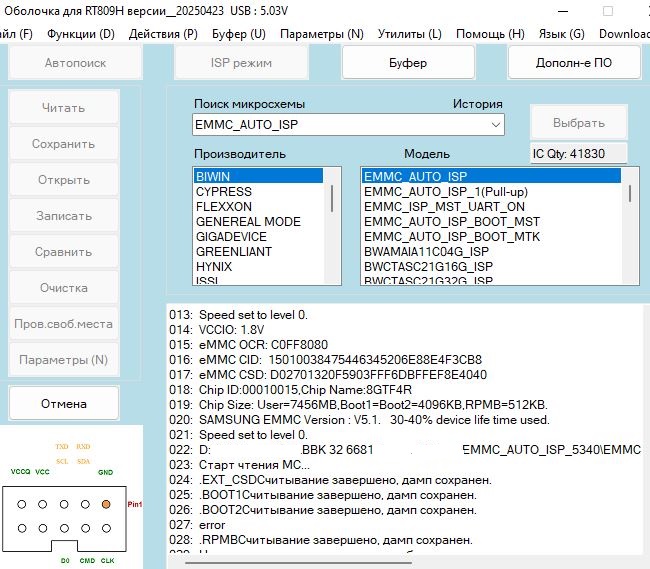Open the Параметры (N) menu
This screenshot has height=569, width=650.
(322, 34)
